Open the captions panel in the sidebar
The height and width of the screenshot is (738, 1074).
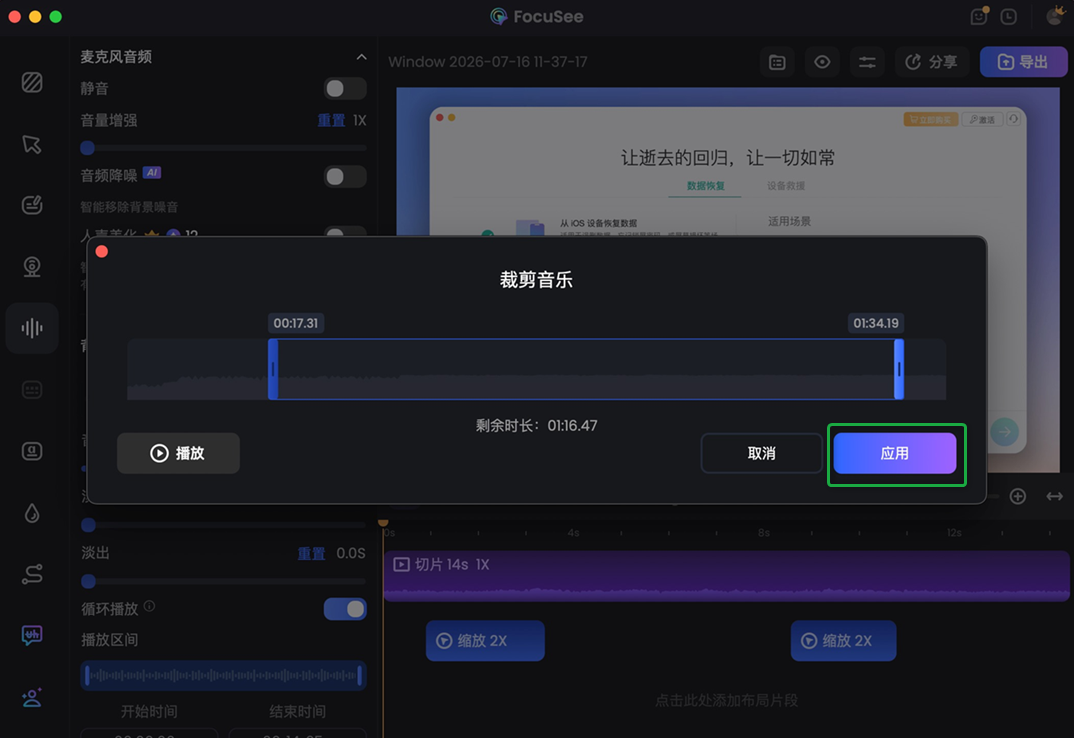tap(32, 390)
